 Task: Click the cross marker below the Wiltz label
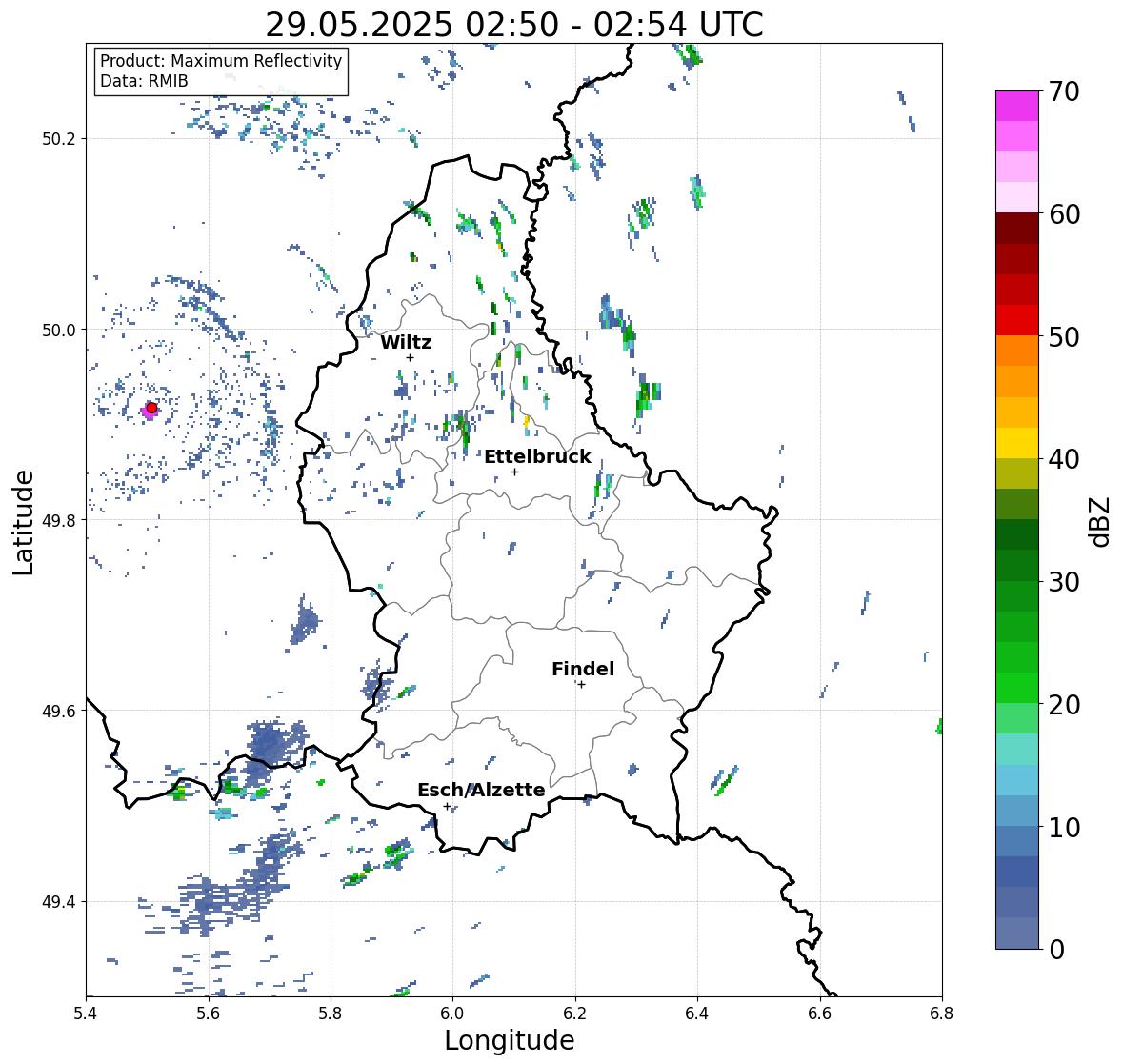pyautogui.click(x=410, y=357)
